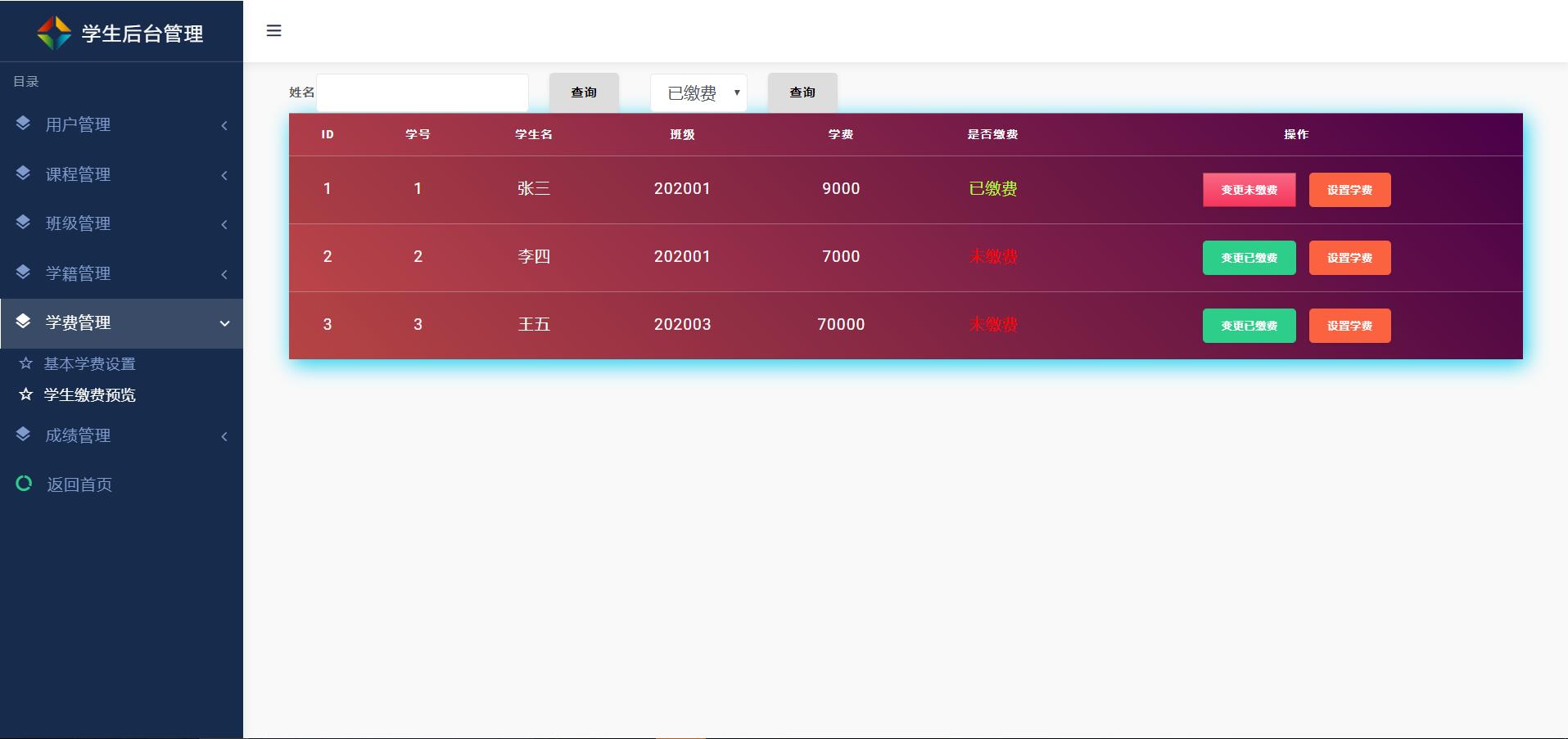This screenshot has height=739, width=1568.
Task: Click the 学号 column header
Action: [418, 134]
